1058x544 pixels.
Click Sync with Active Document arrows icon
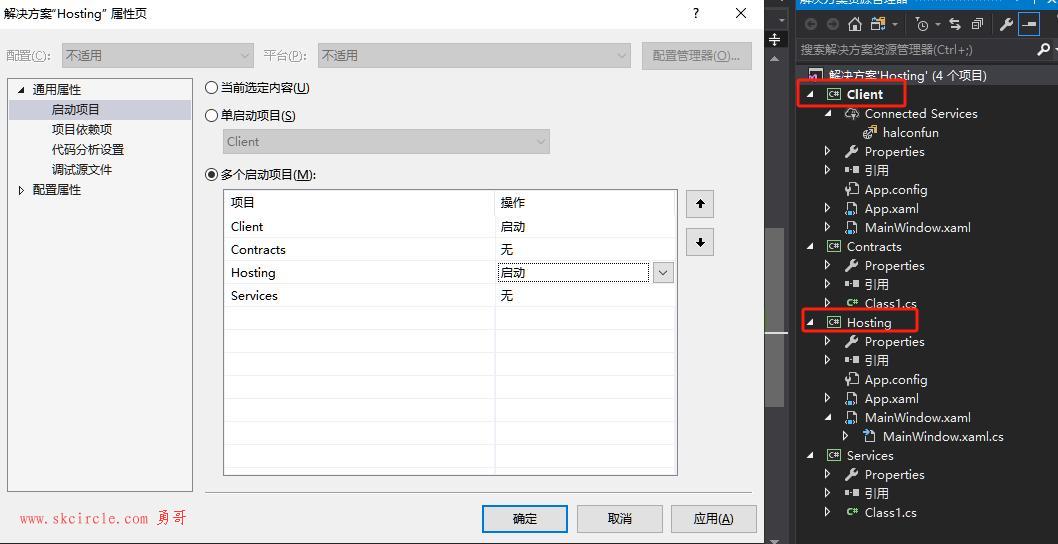coord(955,24)
